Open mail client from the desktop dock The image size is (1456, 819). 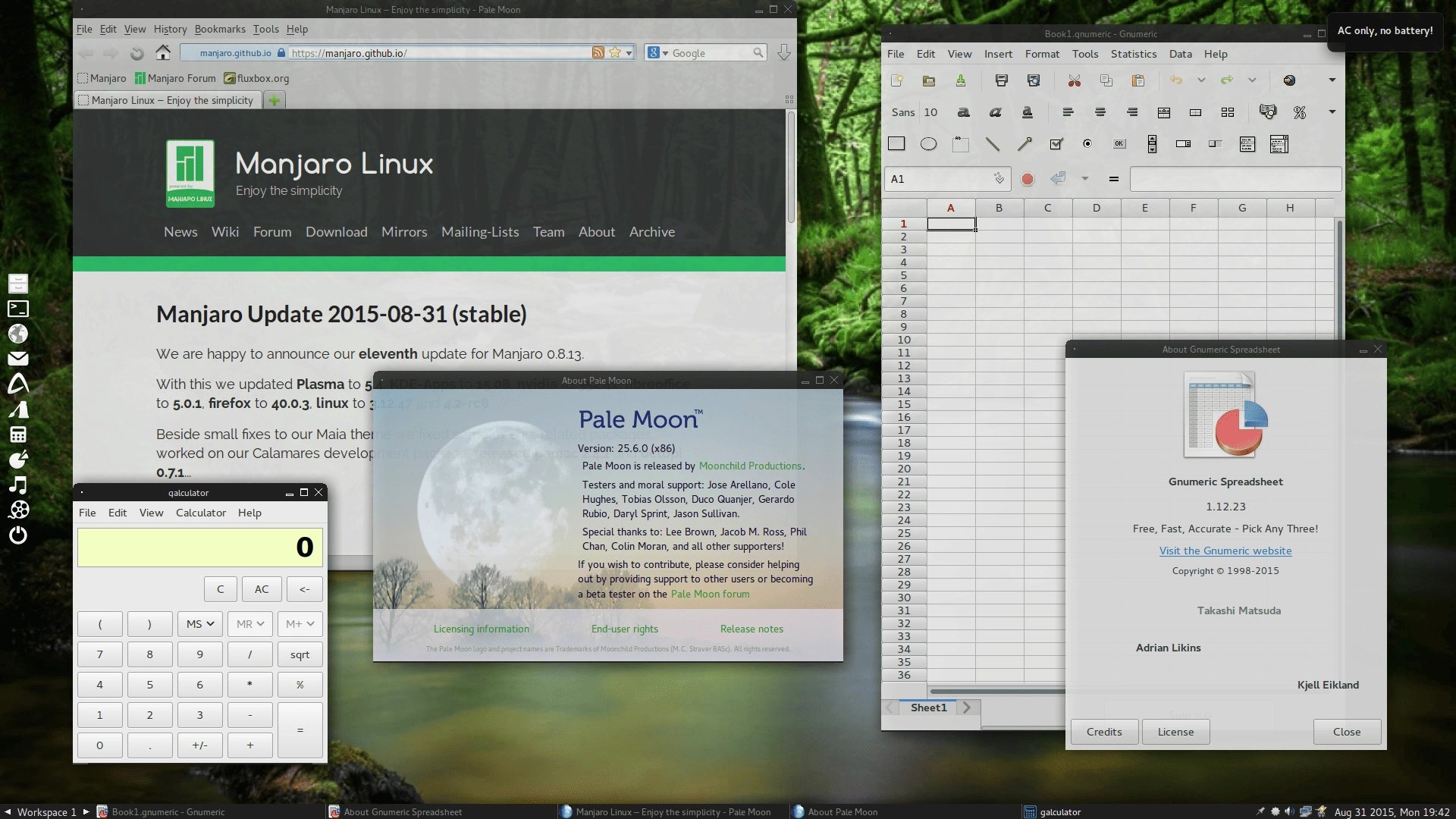tap(18, 359)
